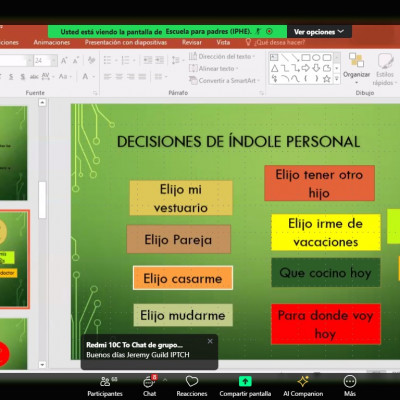
Task: Click the Organizar arrange icon
Action: point(356,61)
